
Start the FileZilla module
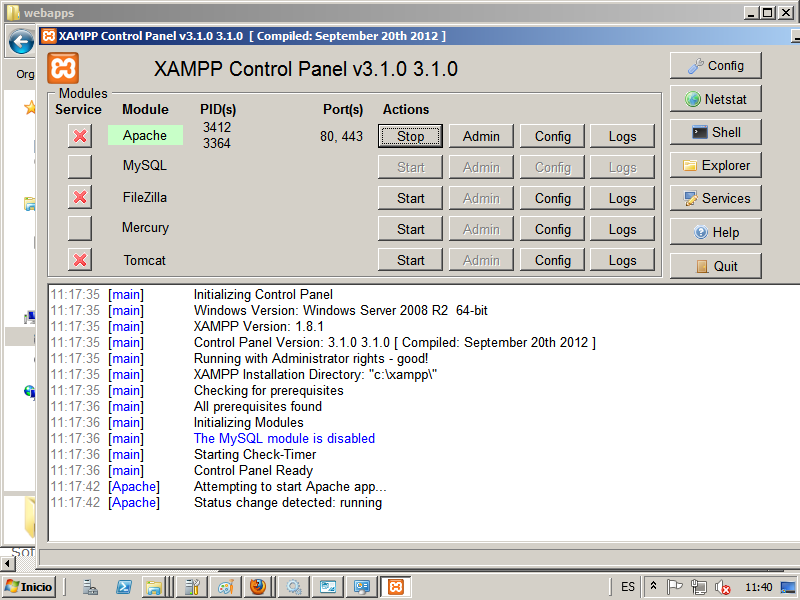pos(410,198)
